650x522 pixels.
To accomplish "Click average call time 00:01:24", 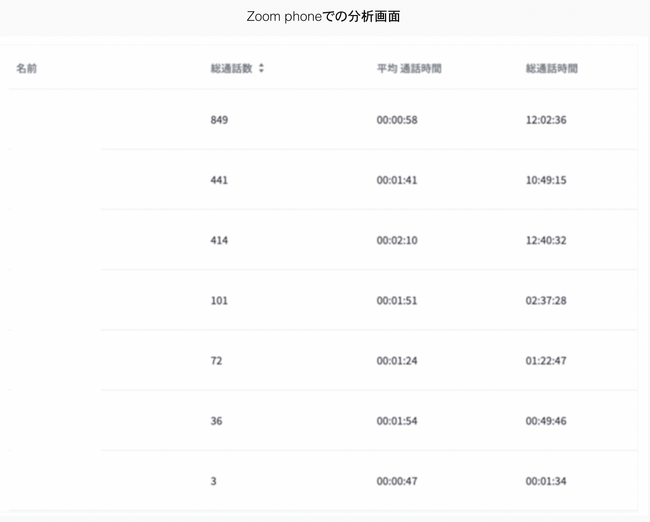I will [398, 360].
